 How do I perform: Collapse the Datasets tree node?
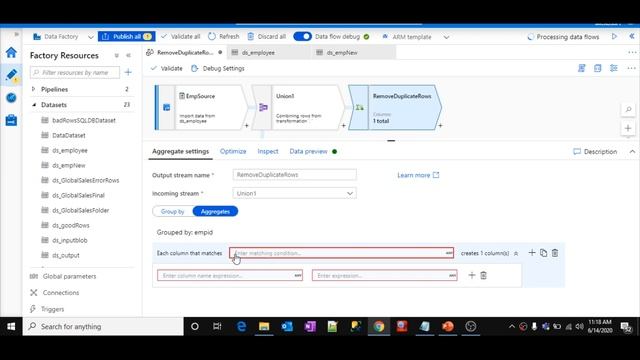coord(33,104)
